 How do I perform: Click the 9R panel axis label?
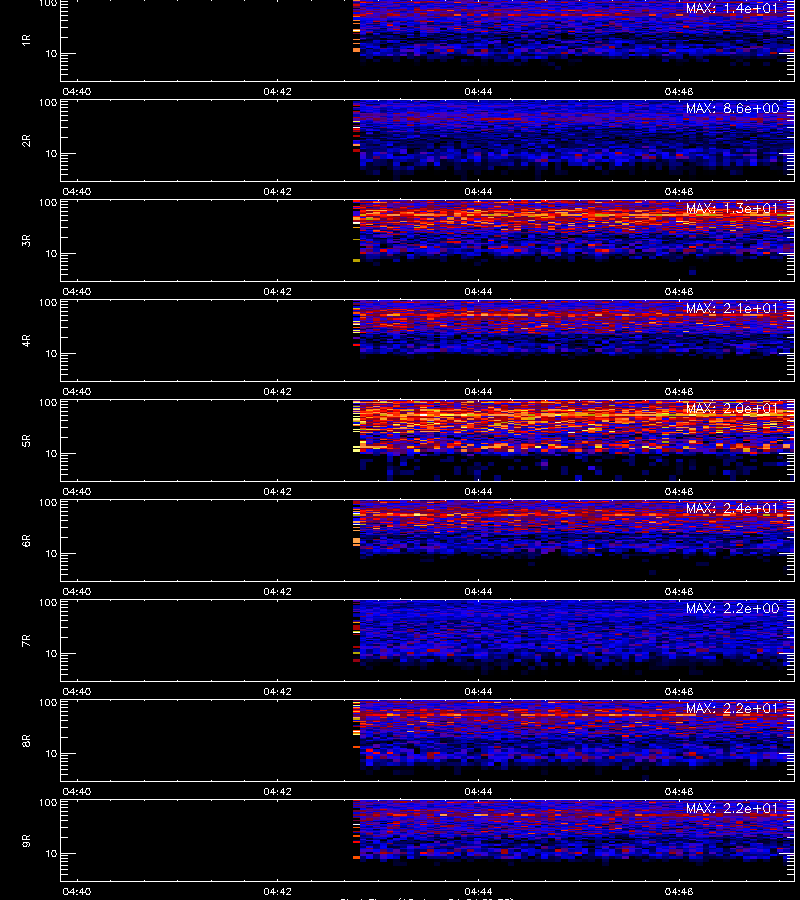pos(26,840)
